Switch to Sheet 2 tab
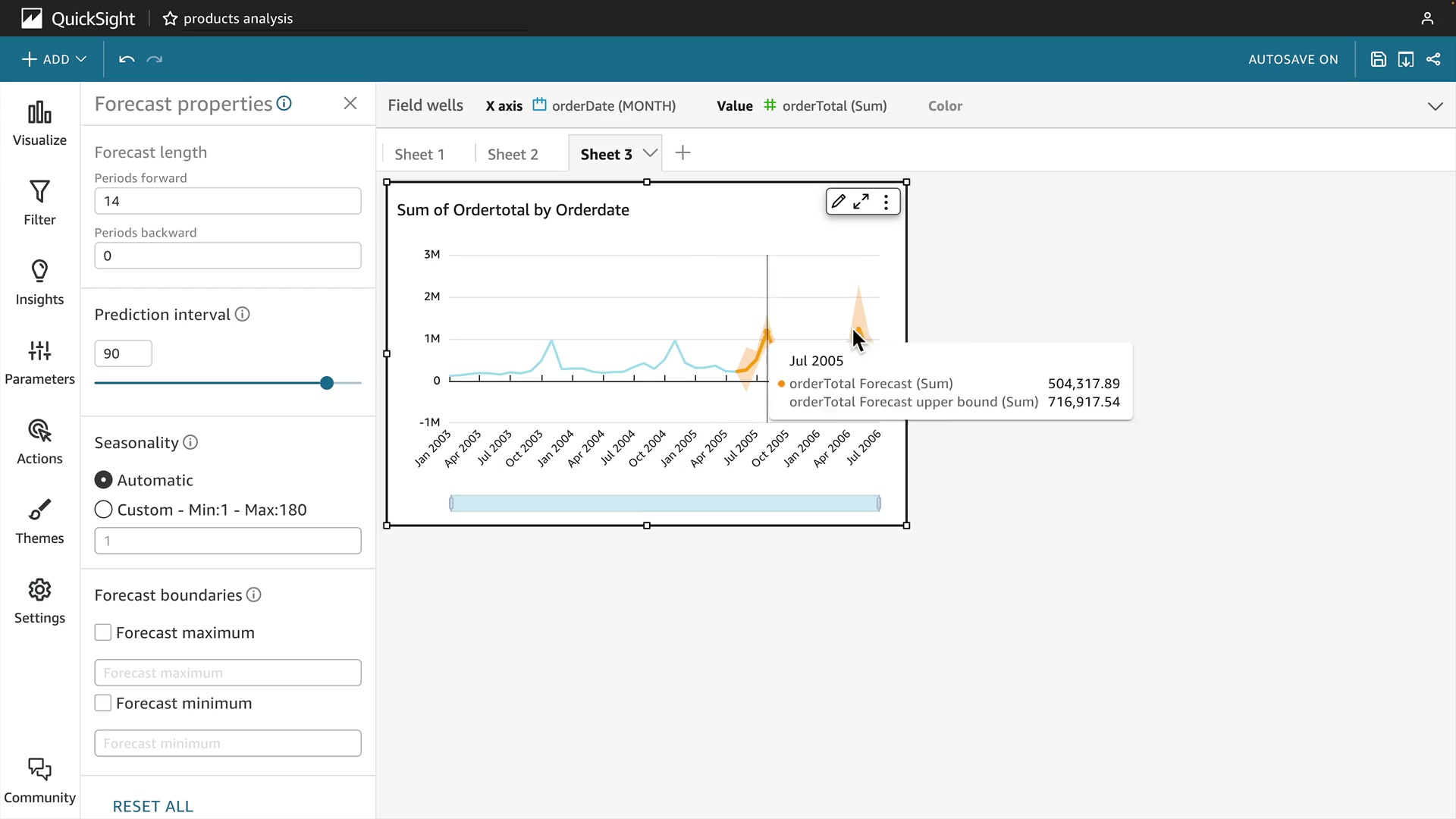Viewport: 1456px width, 819px height. (x=513, y=155)
